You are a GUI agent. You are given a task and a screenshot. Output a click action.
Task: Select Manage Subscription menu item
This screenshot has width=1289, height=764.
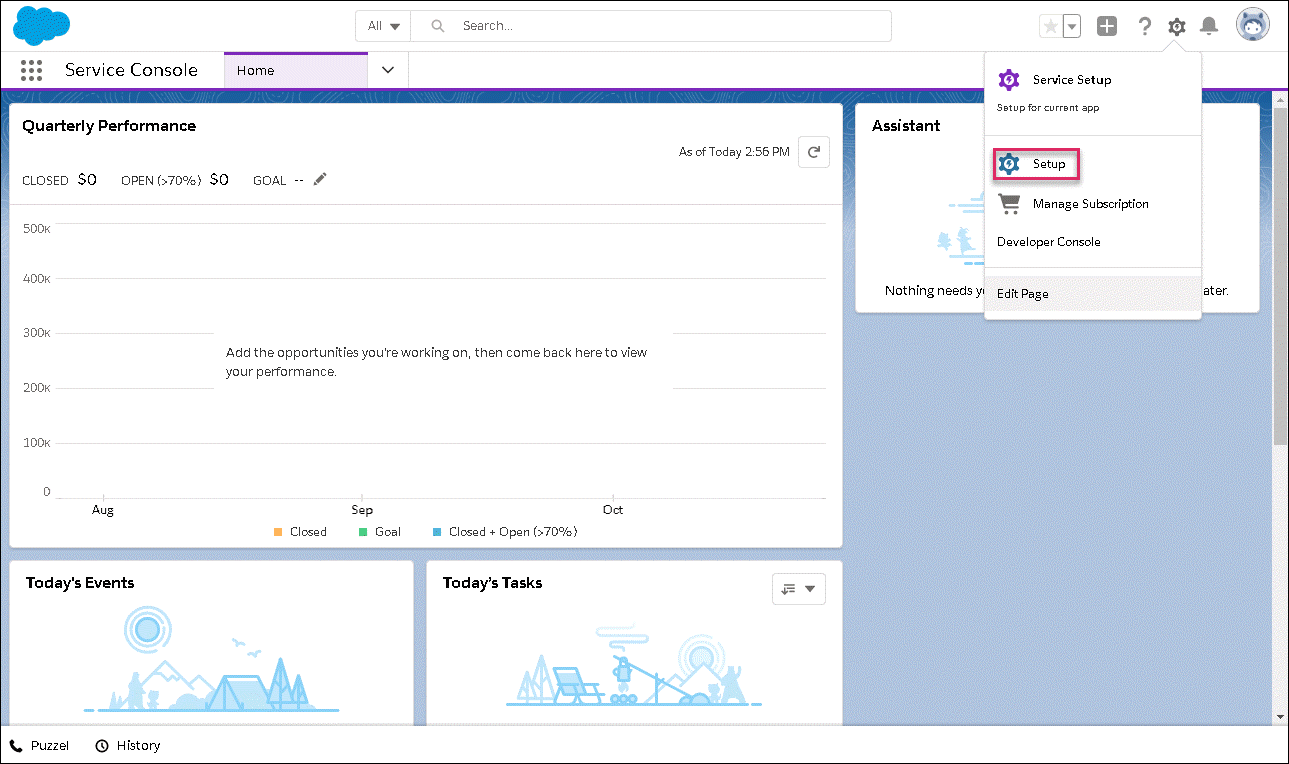pyautogui.click(x=1090, y=204)
